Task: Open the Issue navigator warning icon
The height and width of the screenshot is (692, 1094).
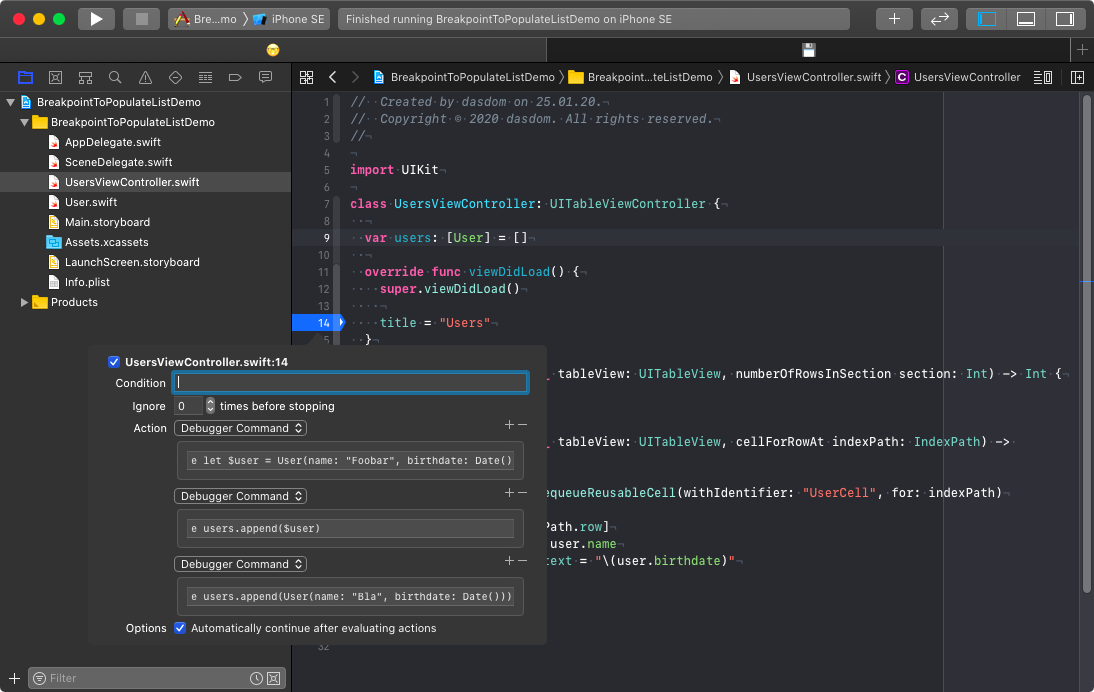Action: click(145, 77)
